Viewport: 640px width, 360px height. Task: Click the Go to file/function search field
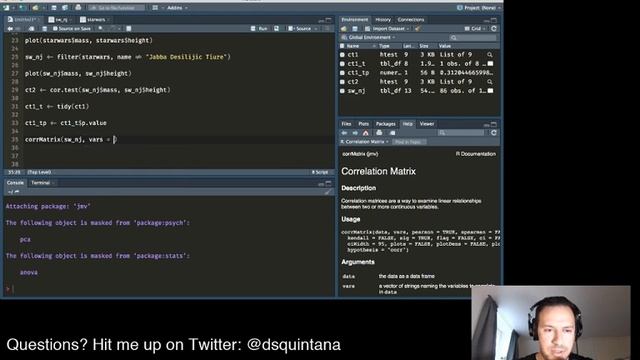[x=116, y=8]
